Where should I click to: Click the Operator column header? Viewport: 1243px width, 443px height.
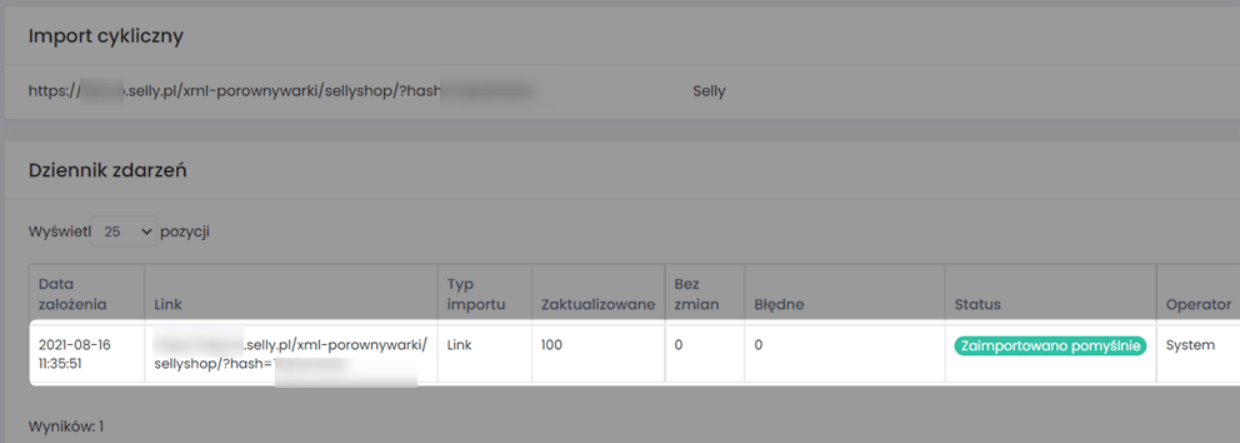coord(1198,304)
